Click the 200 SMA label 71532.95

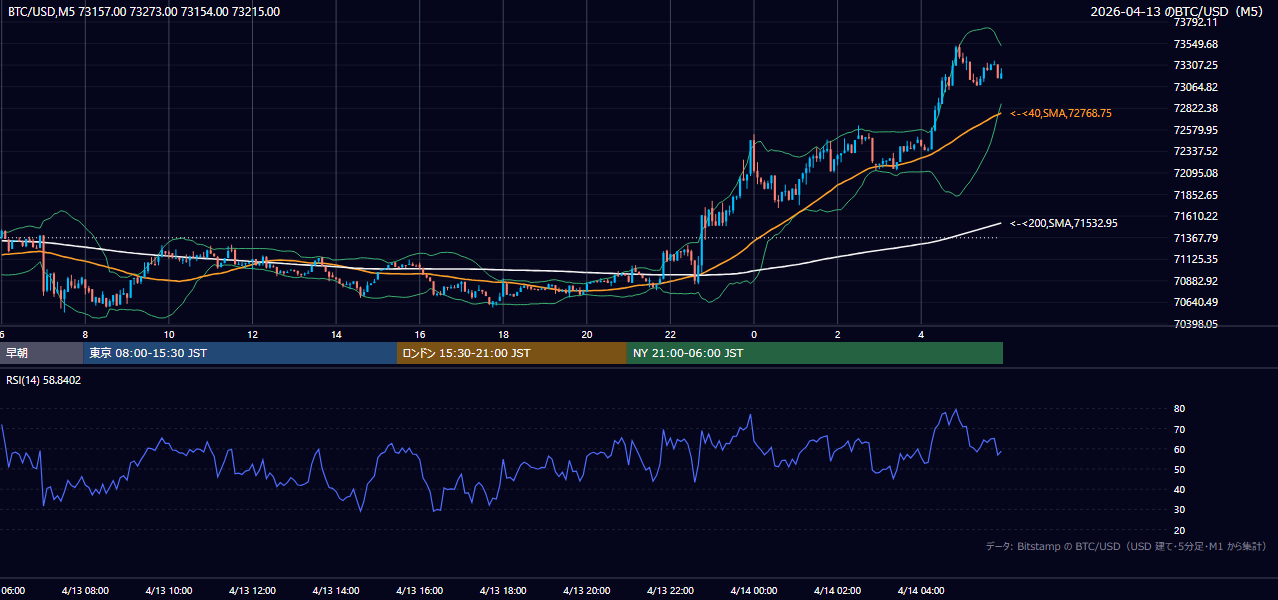pyautogui.click(x=1064, y=224)
